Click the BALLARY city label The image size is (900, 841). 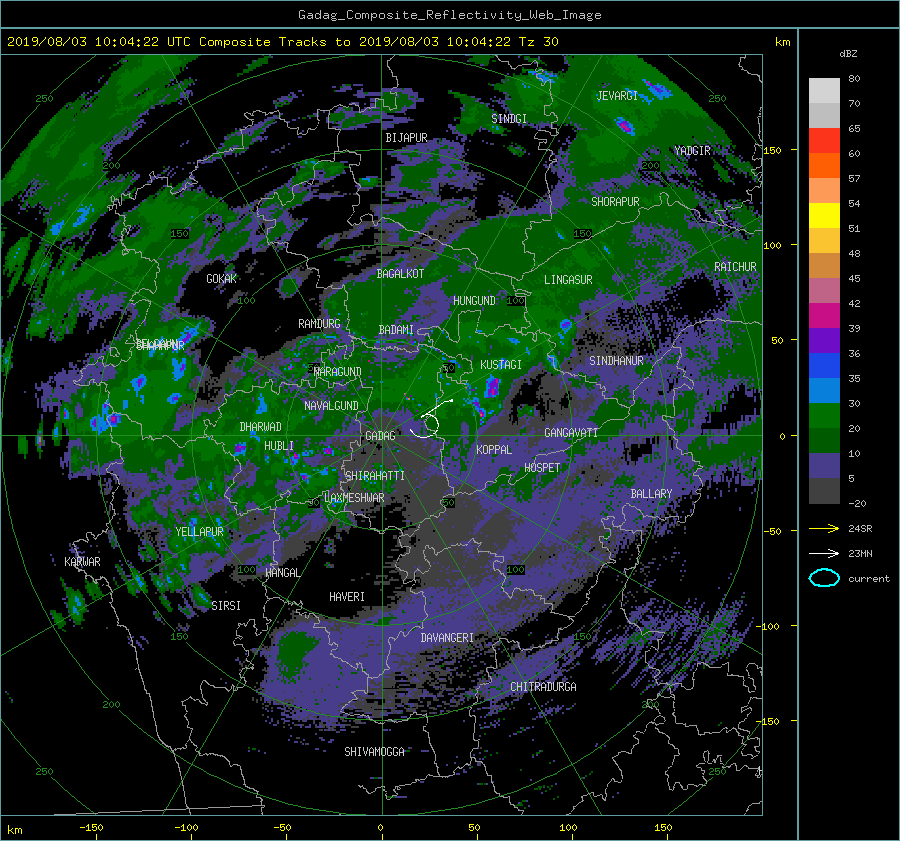(x=651, y=494)
